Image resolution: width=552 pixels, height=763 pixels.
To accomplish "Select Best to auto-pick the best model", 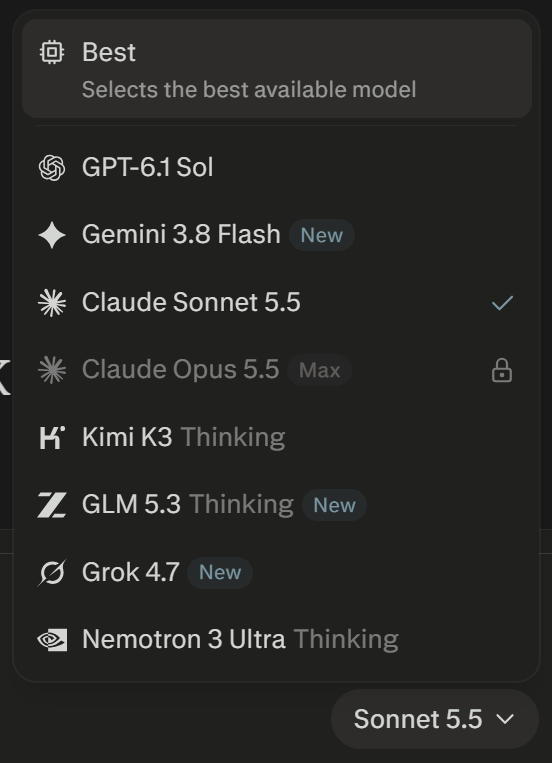I will [276, 69].
